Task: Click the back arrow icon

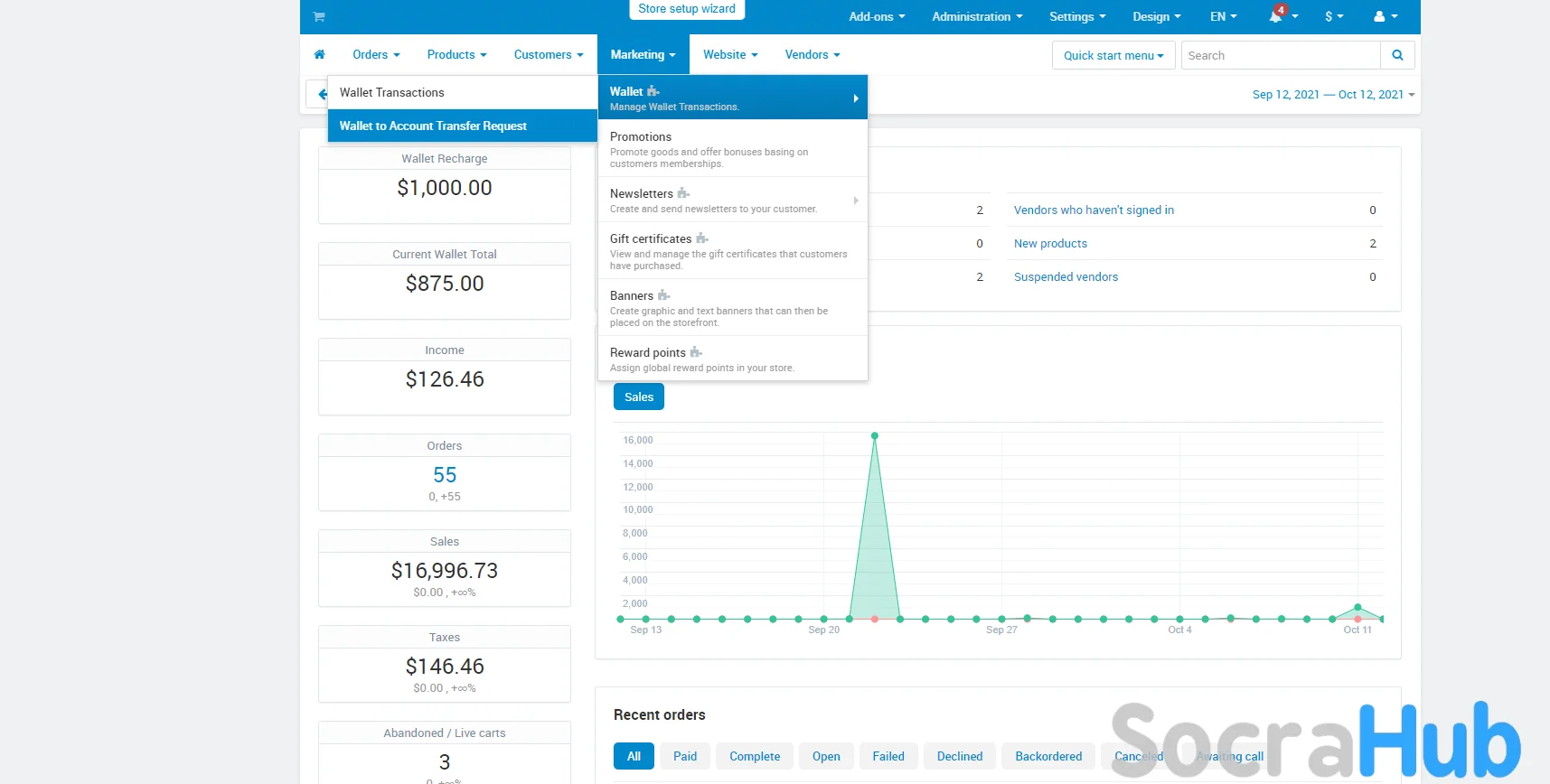Action: pyautogui.click(x=321, y=94)
